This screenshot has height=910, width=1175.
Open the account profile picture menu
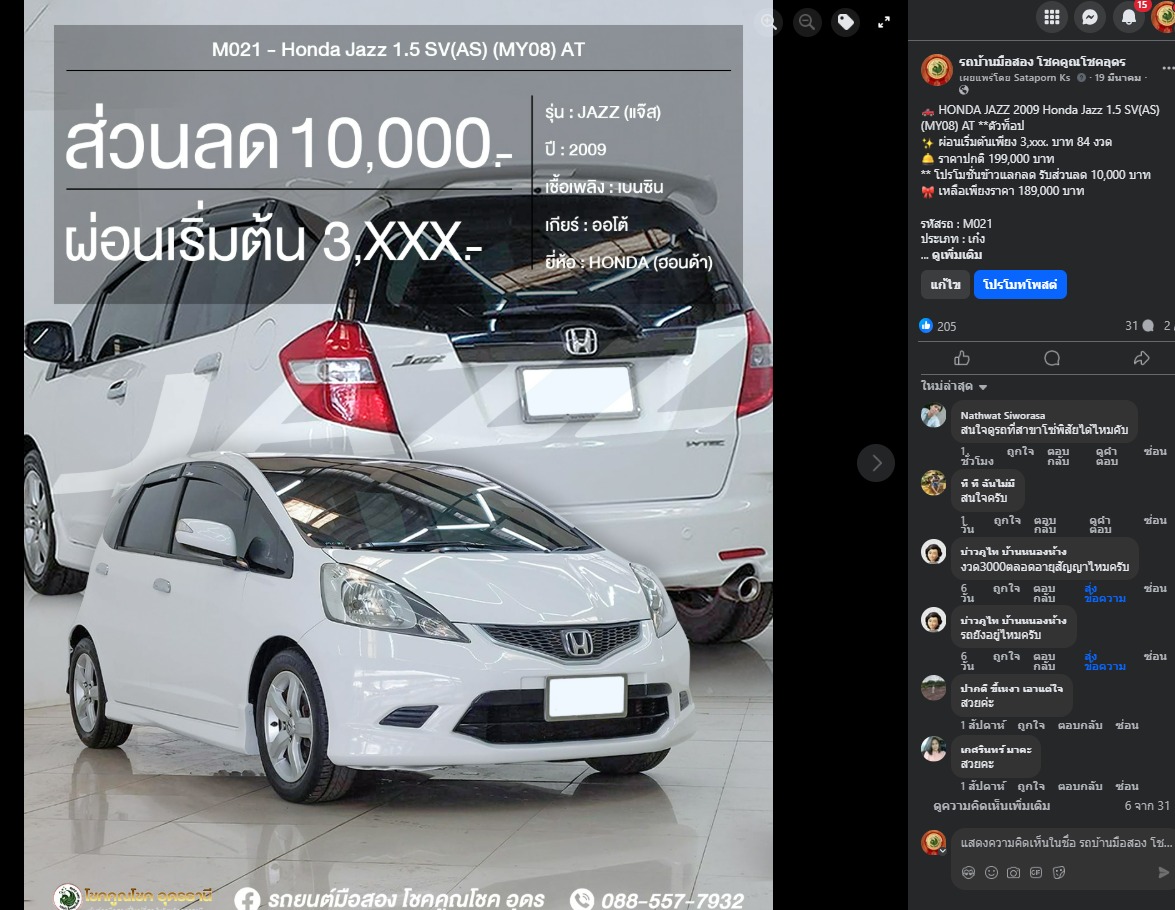(x=1165, y=17)
